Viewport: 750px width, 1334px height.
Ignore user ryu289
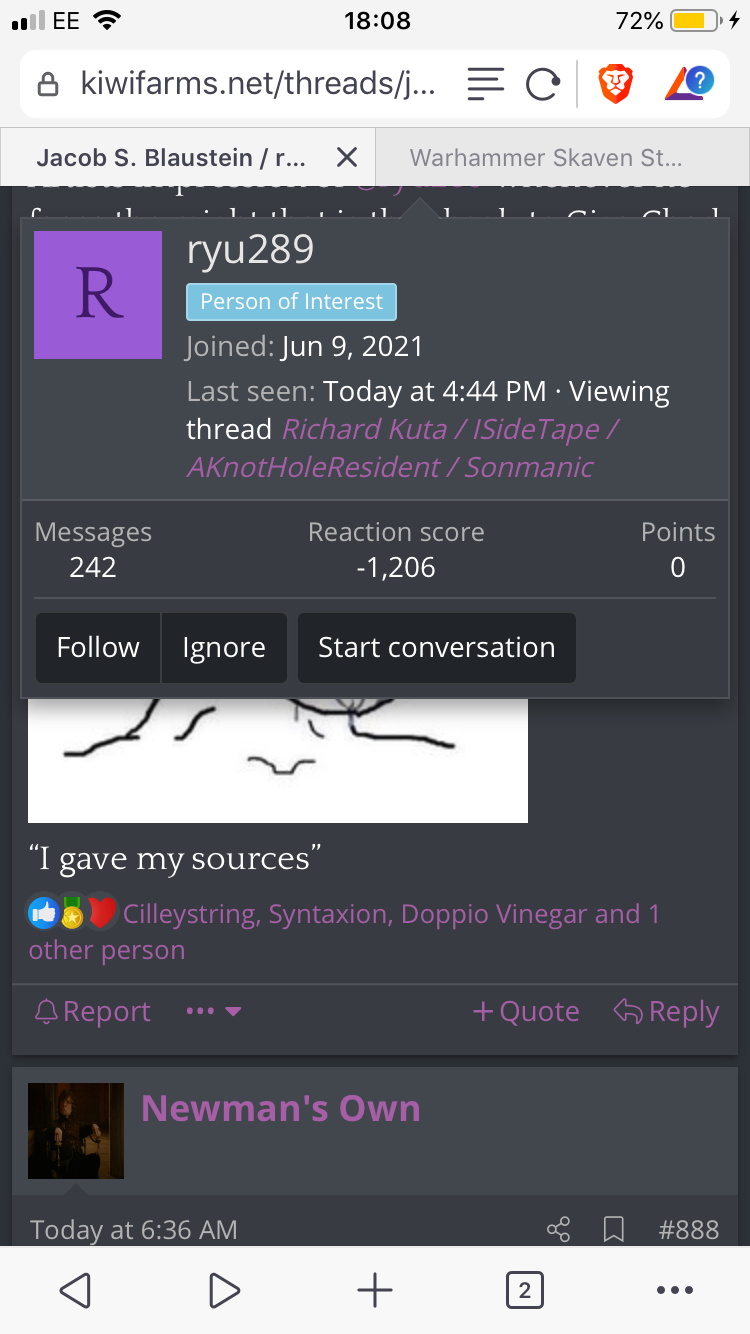click(224, 648)
